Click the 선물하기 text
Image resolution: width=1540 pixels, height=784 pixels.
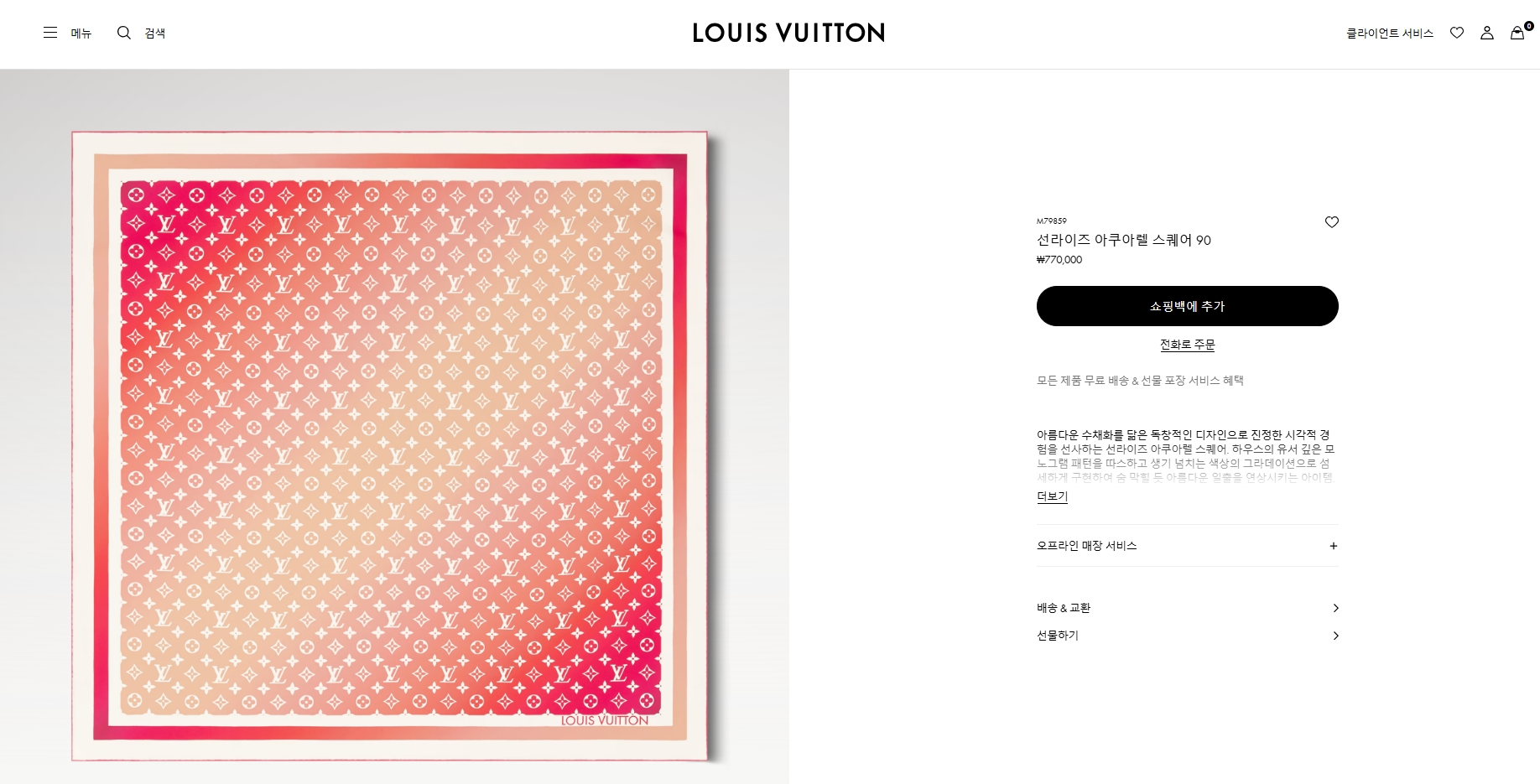[1058, 636]
